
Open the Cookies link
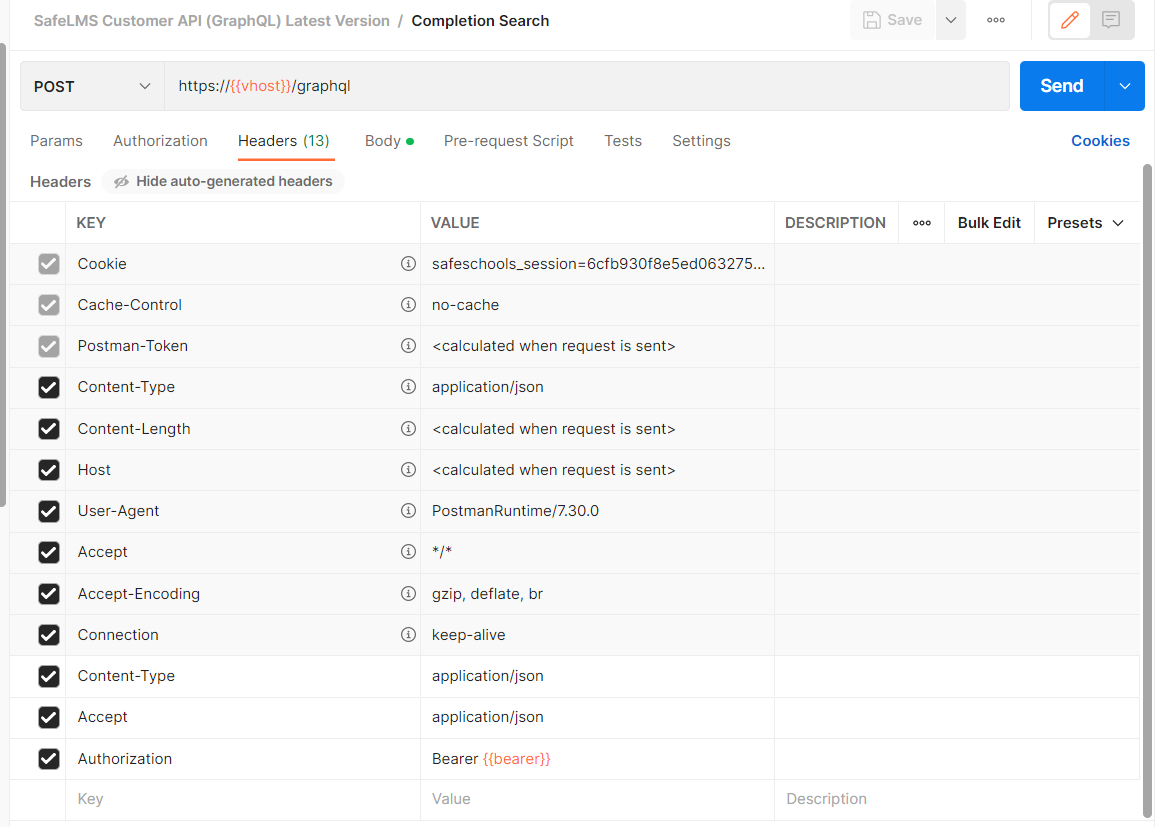(1100, 141)
